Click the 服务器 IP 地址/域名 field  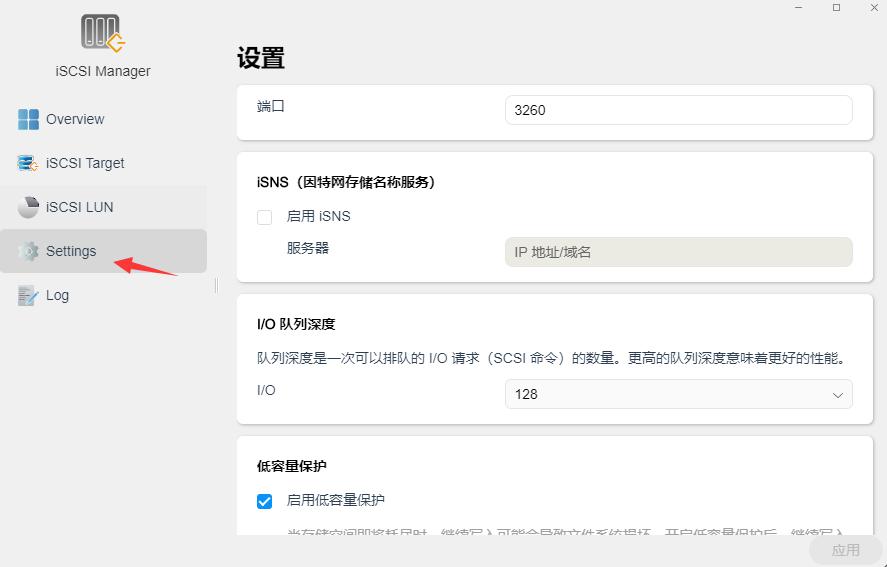tap(678, 252)
